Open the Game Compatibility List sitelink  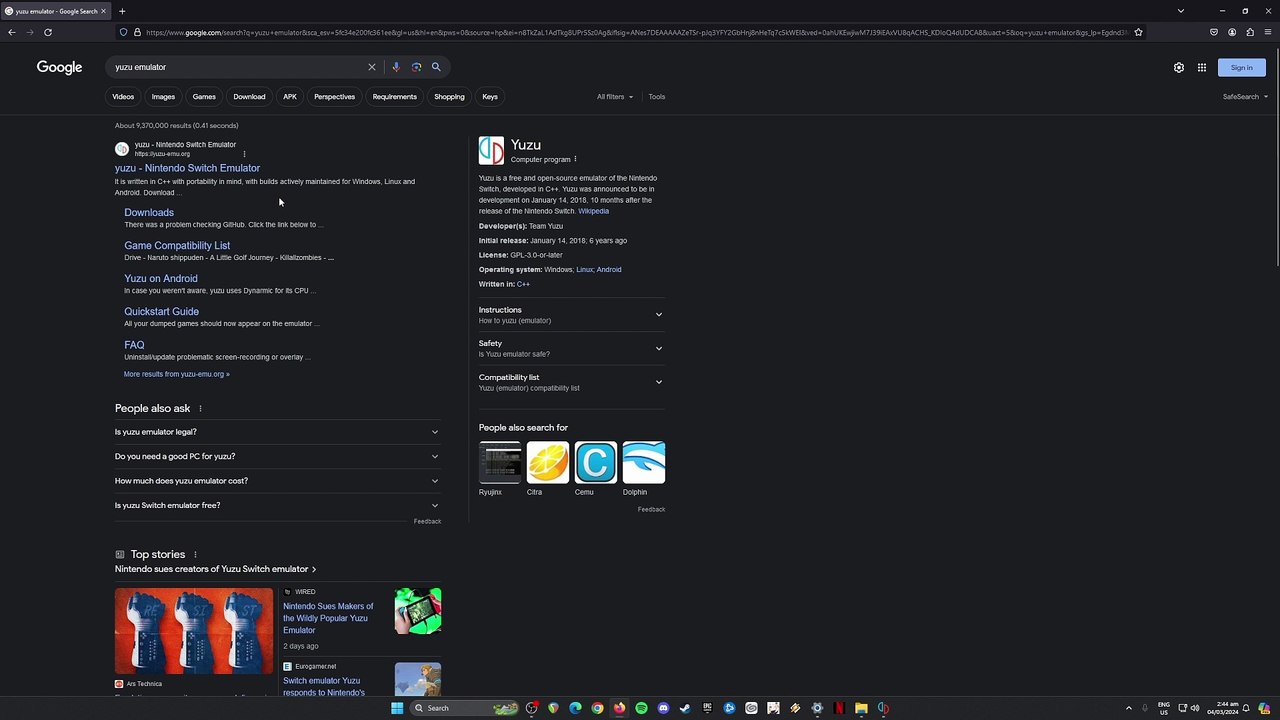177,245
